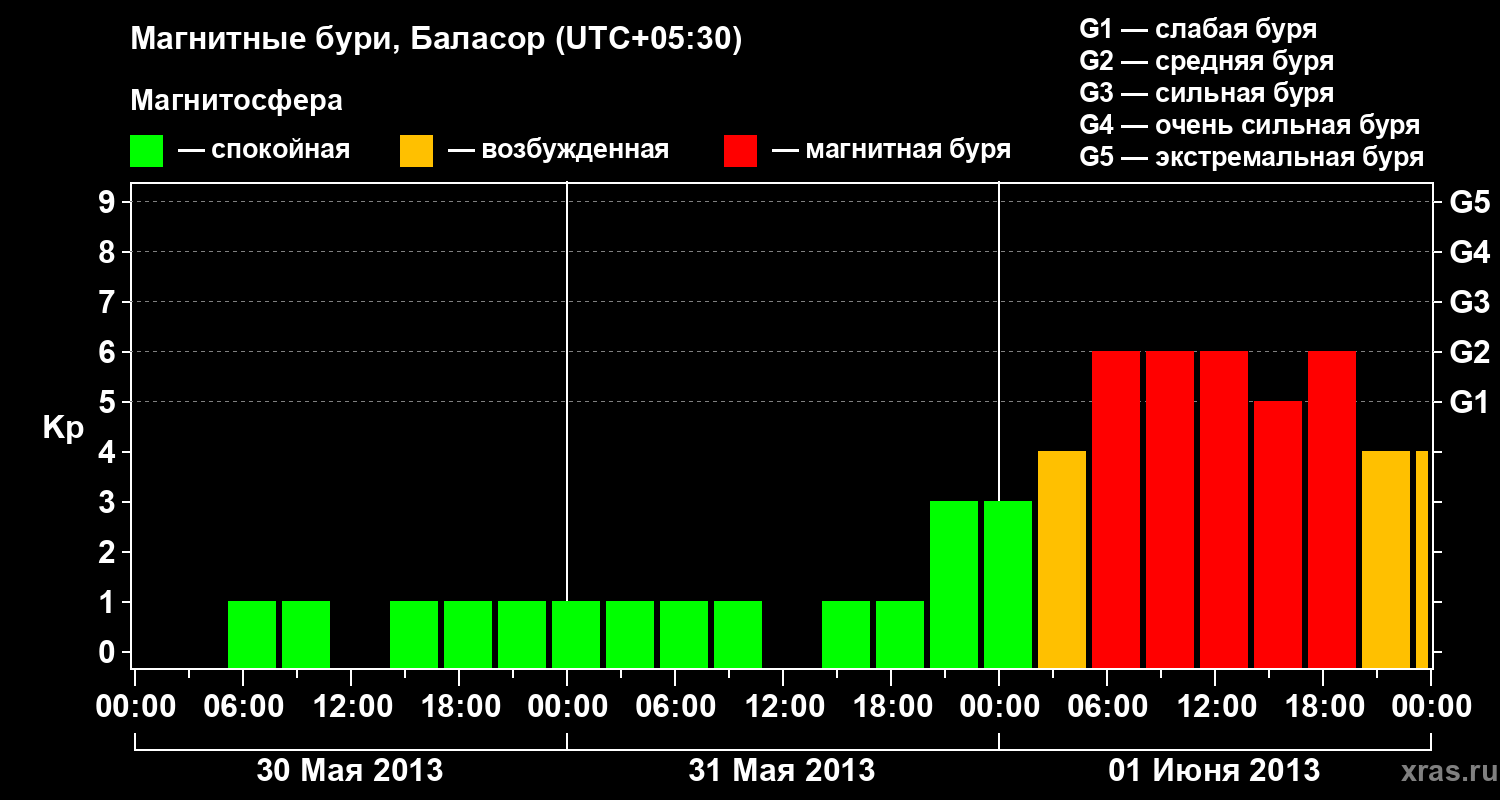1500x800 pixels.
Task: Click the yellow возбужденная legend swatch
Action: click(416, 151)
